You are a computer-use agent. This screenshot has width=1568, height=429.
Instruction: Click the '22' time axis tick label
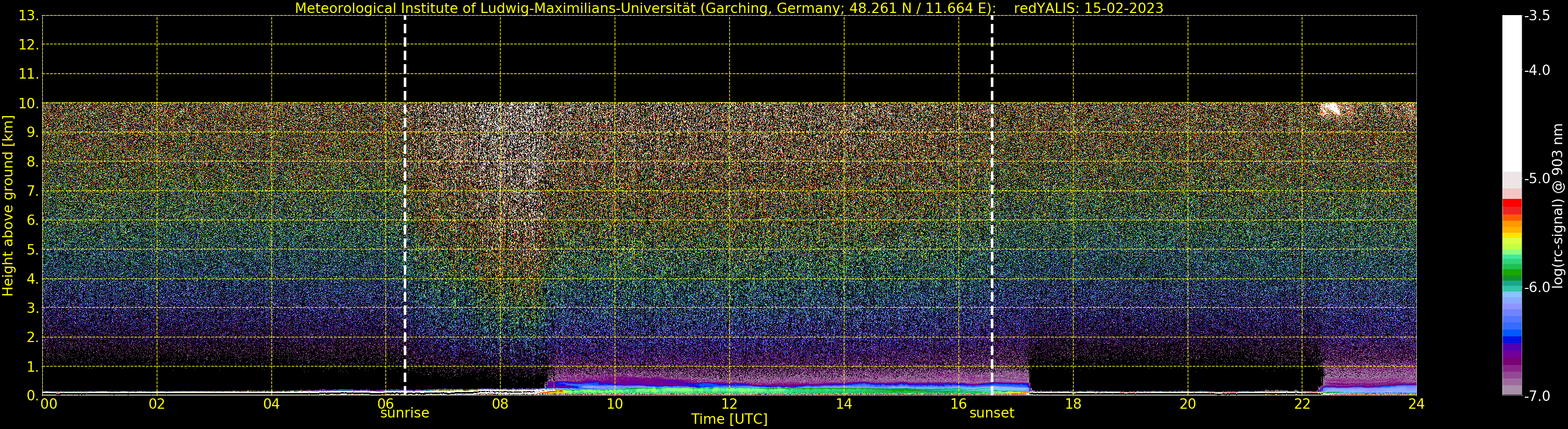(1302, 404)
